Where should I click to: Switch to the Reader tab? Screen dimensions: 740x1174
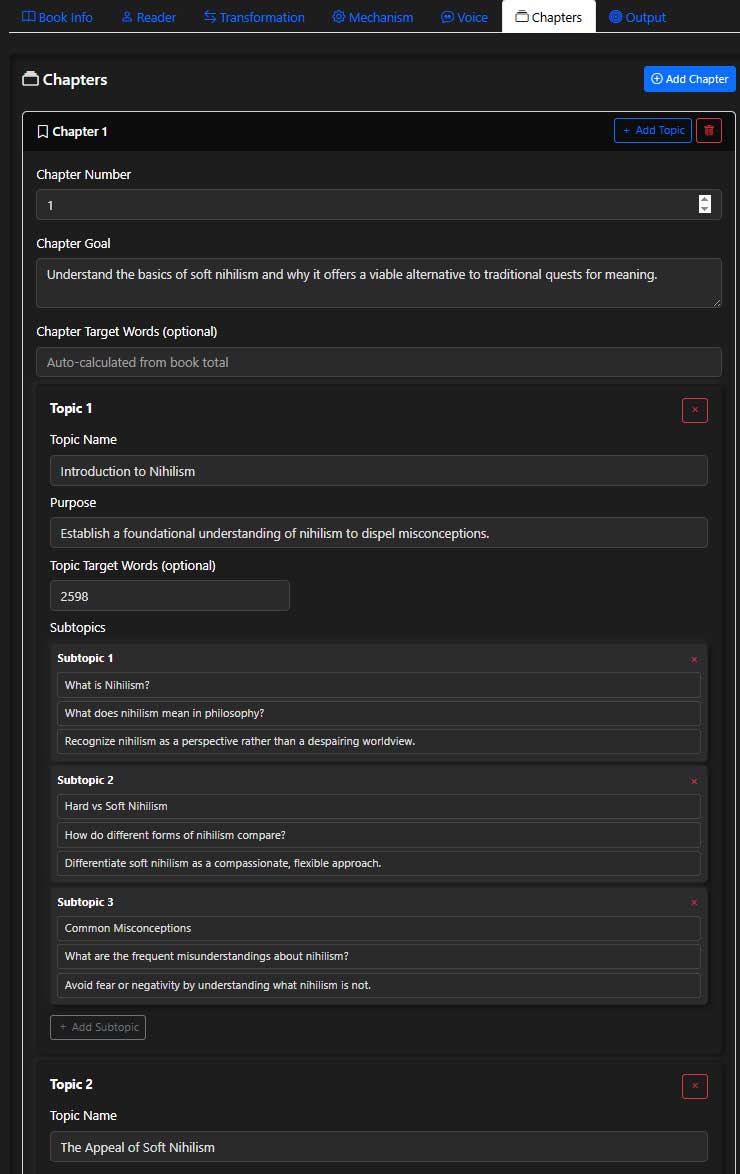pyautogui.click(x=148, y=17)
